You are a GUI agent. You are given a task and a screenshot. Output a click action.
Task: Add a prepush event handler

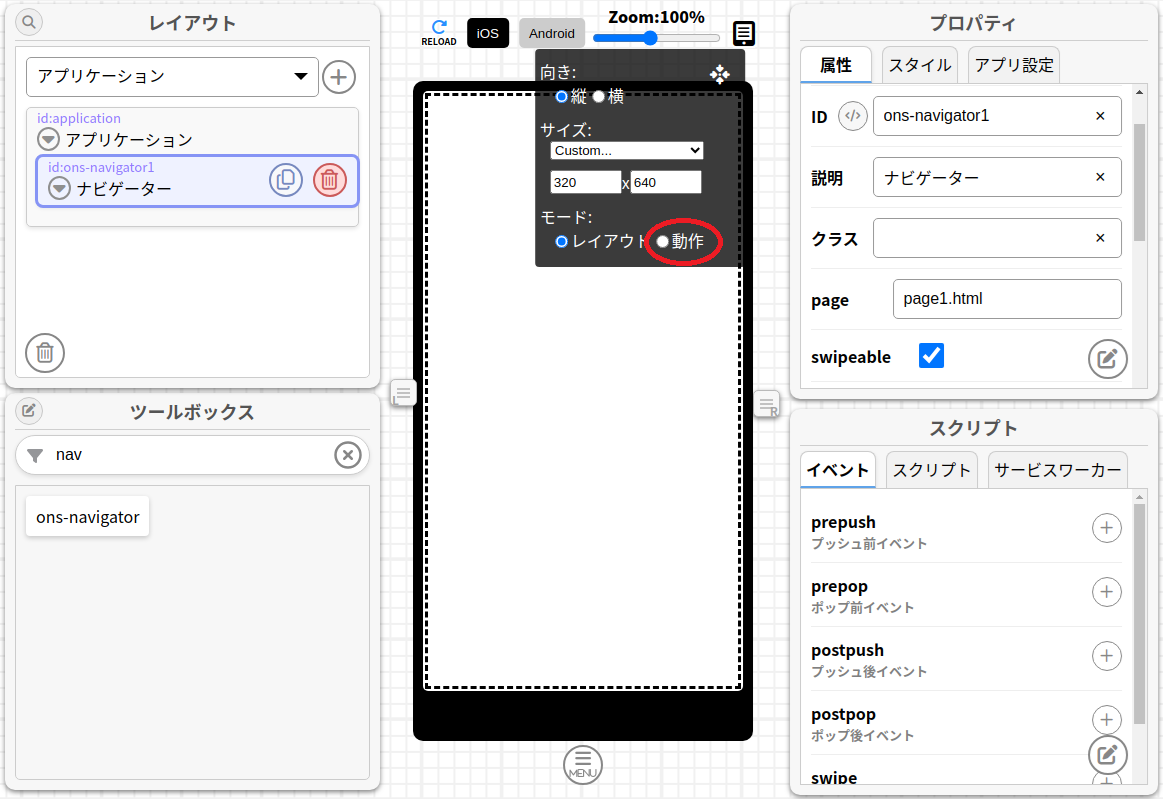click(x=1106, y=528)
